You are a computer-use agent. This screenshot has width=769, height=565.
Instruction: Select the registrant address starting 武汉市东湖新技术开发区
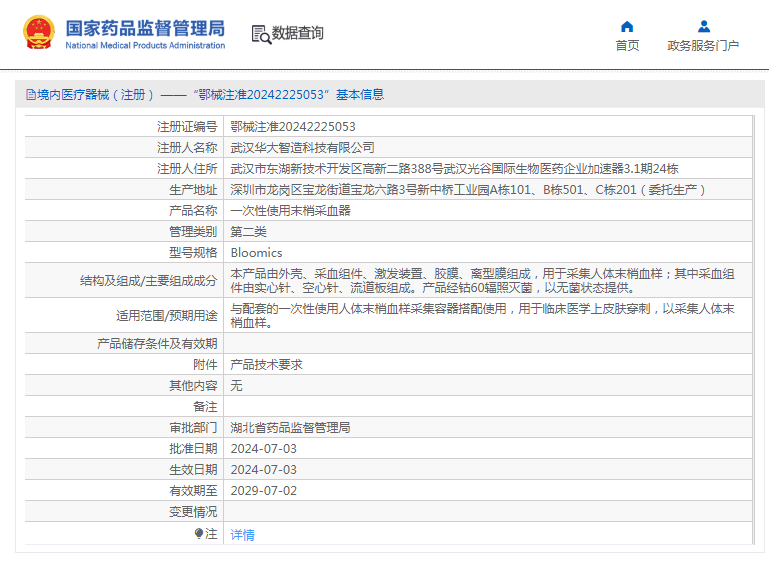(454, 169)
